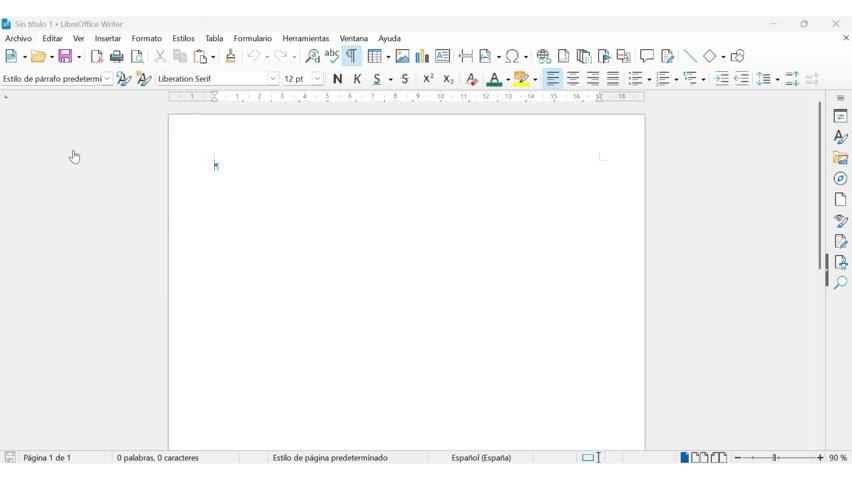Open the Archivo menu

click(x=18, y=39)
